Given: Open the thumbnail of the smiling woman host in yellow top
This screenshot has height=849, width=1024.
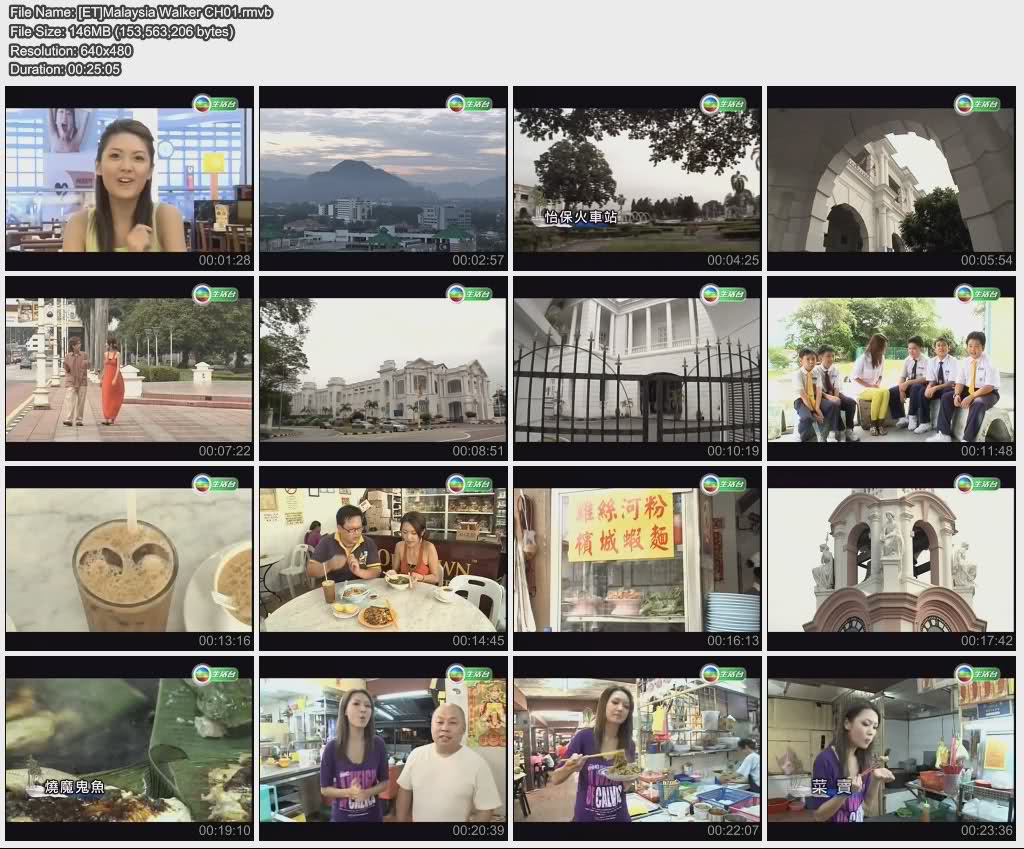Looking at the screenshot, I should pyautogui.click(x=129, y=178).
